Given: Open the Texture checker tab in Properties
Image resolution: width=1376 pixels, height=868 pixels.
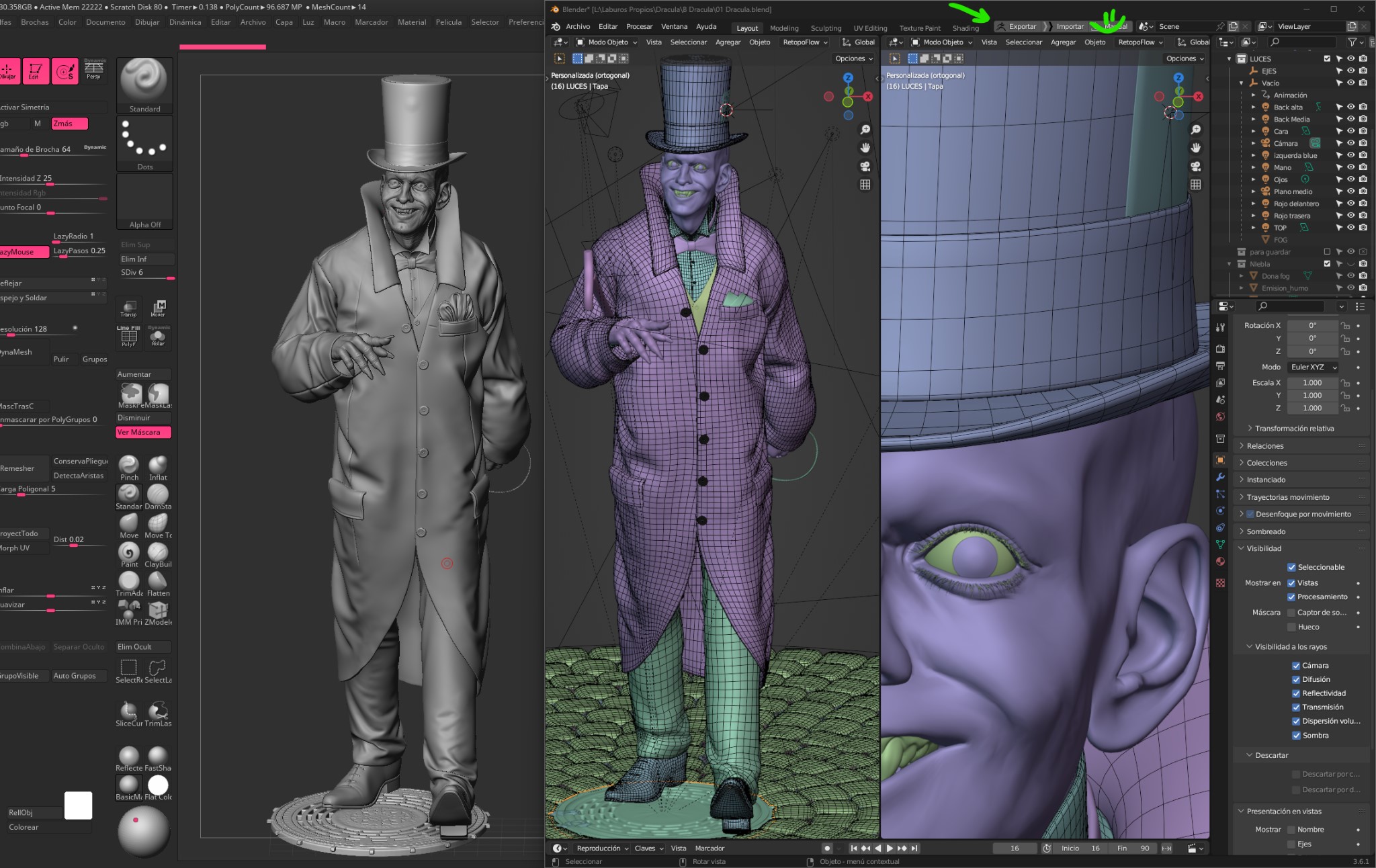Looking at the screenshot, I should (1220, 583).
